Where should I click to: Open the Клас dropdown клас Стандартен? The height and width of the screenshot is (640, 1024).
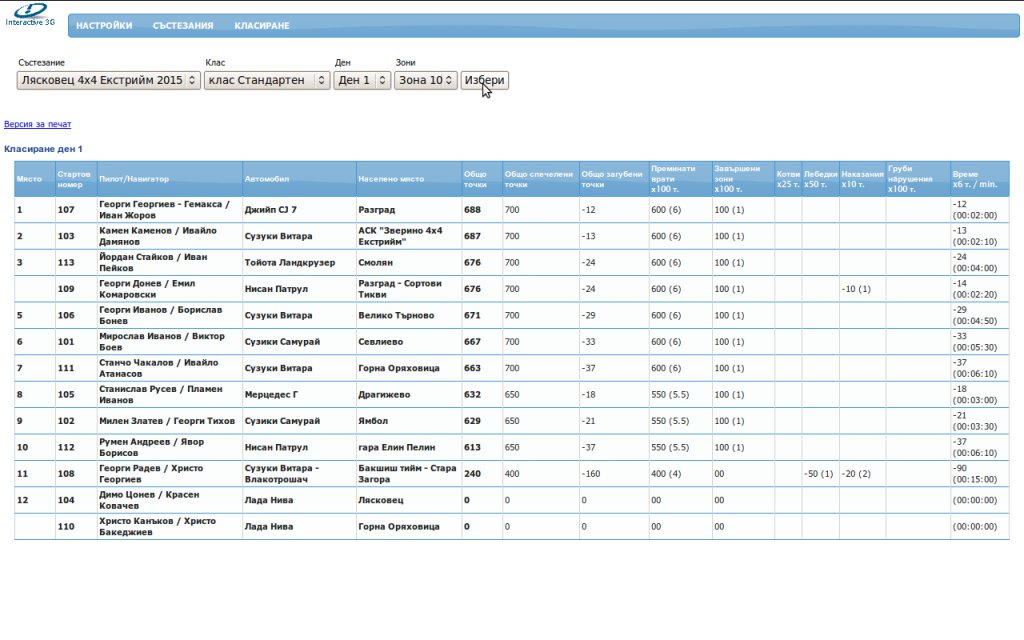point(267,80)
